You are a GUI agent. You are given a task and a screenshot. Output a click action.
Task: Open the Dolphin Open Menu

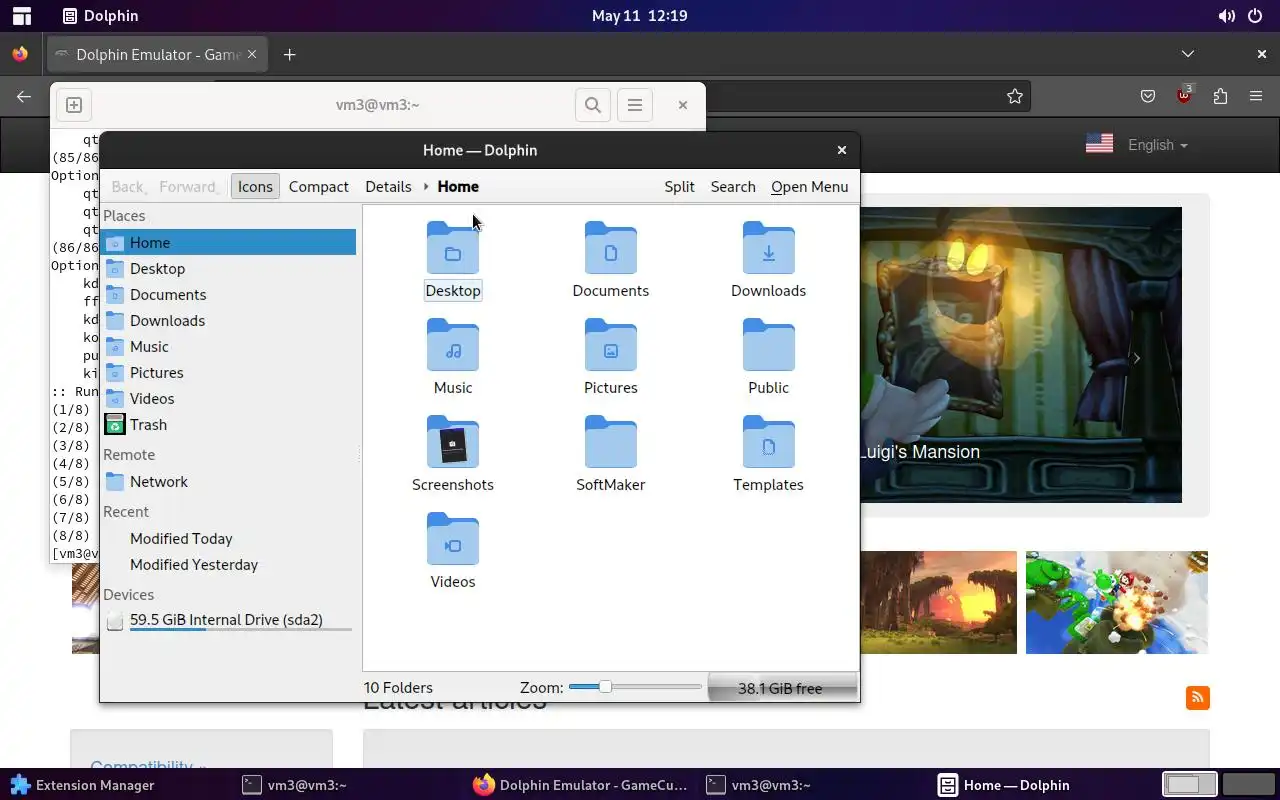pyautogui.click(x=809, y=186)
